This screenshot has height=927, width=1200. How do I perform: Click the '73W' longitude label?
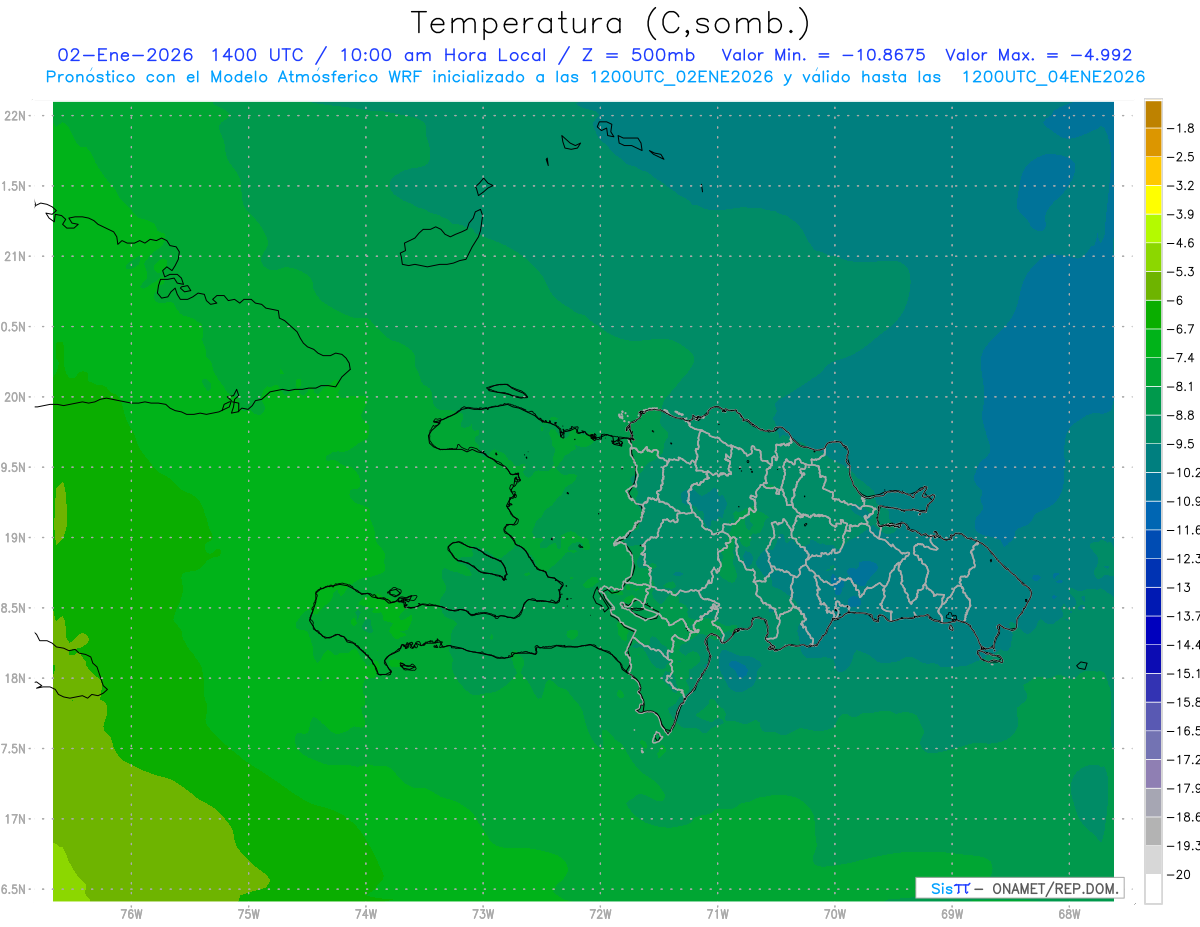pyautogui.click(x=483, y=913)
